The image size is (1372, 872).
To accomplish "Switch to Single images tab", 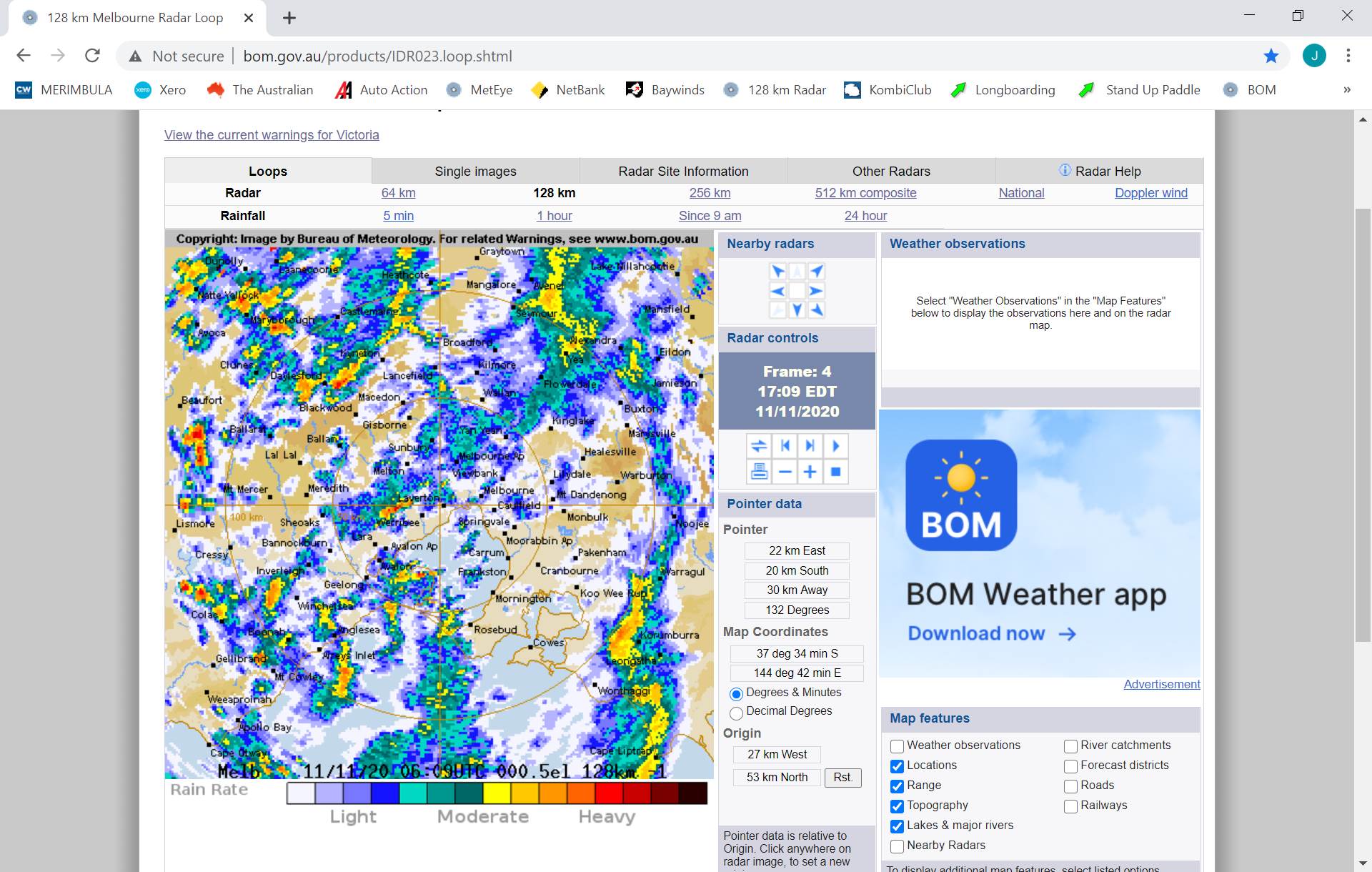I will 475,172.
